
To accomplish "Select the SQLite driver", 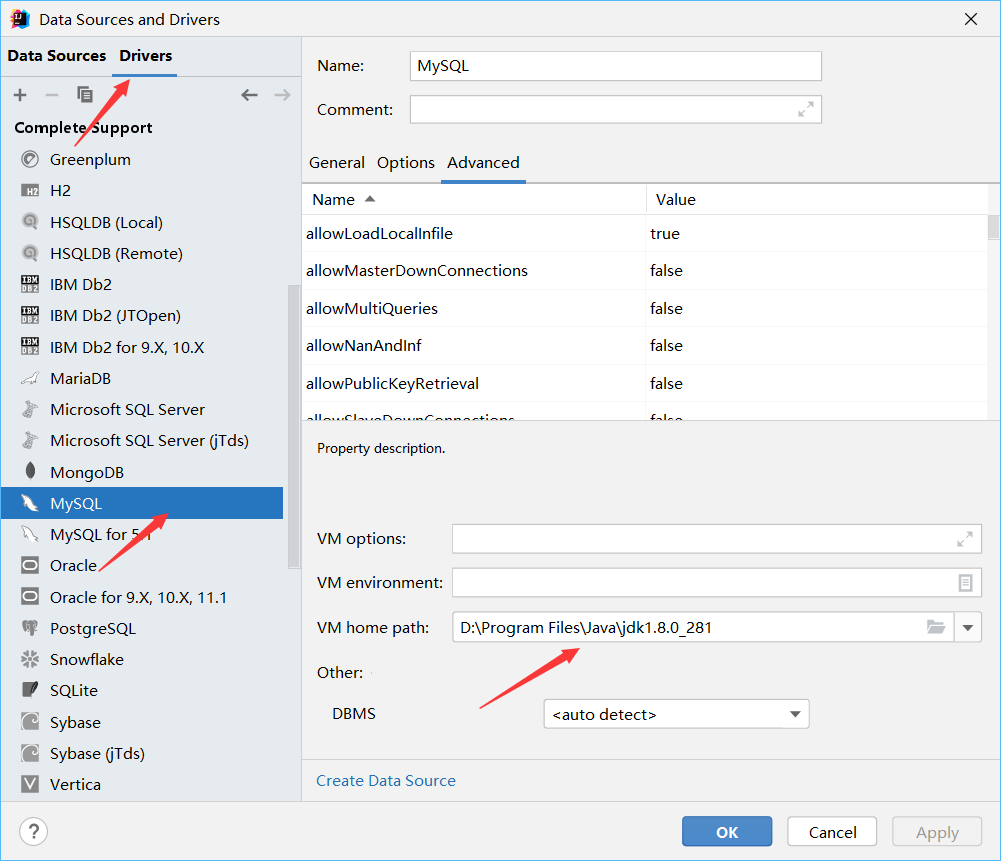I will tap(142, 691).
